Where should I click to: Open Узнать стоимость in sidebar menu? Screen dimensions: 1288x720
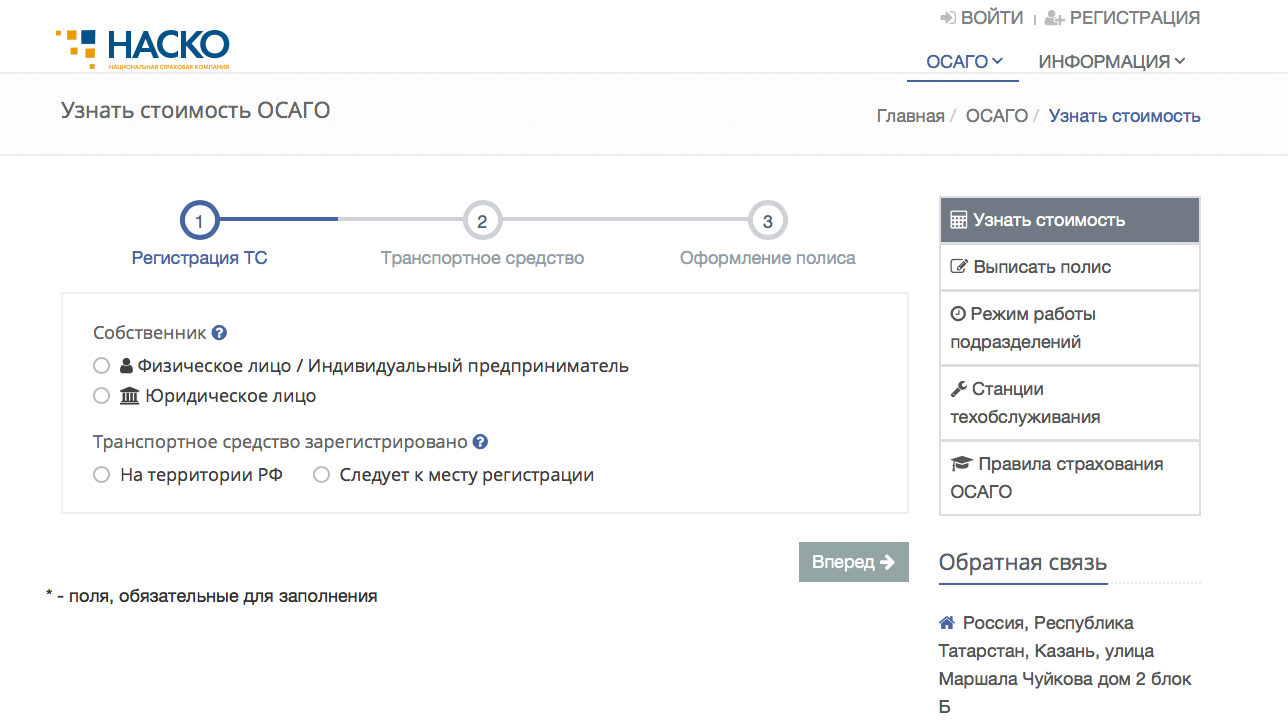[x=1070, y=220]
